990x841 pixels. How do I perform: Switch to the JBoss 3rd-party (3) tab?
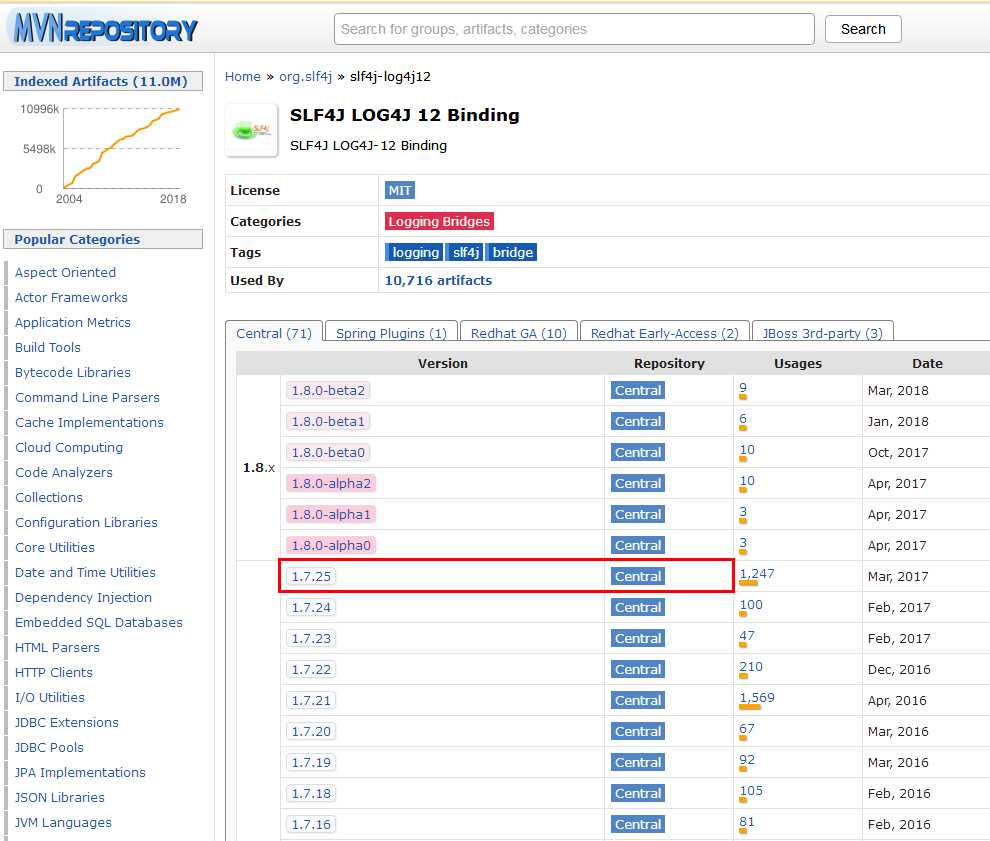click(822, 333)
